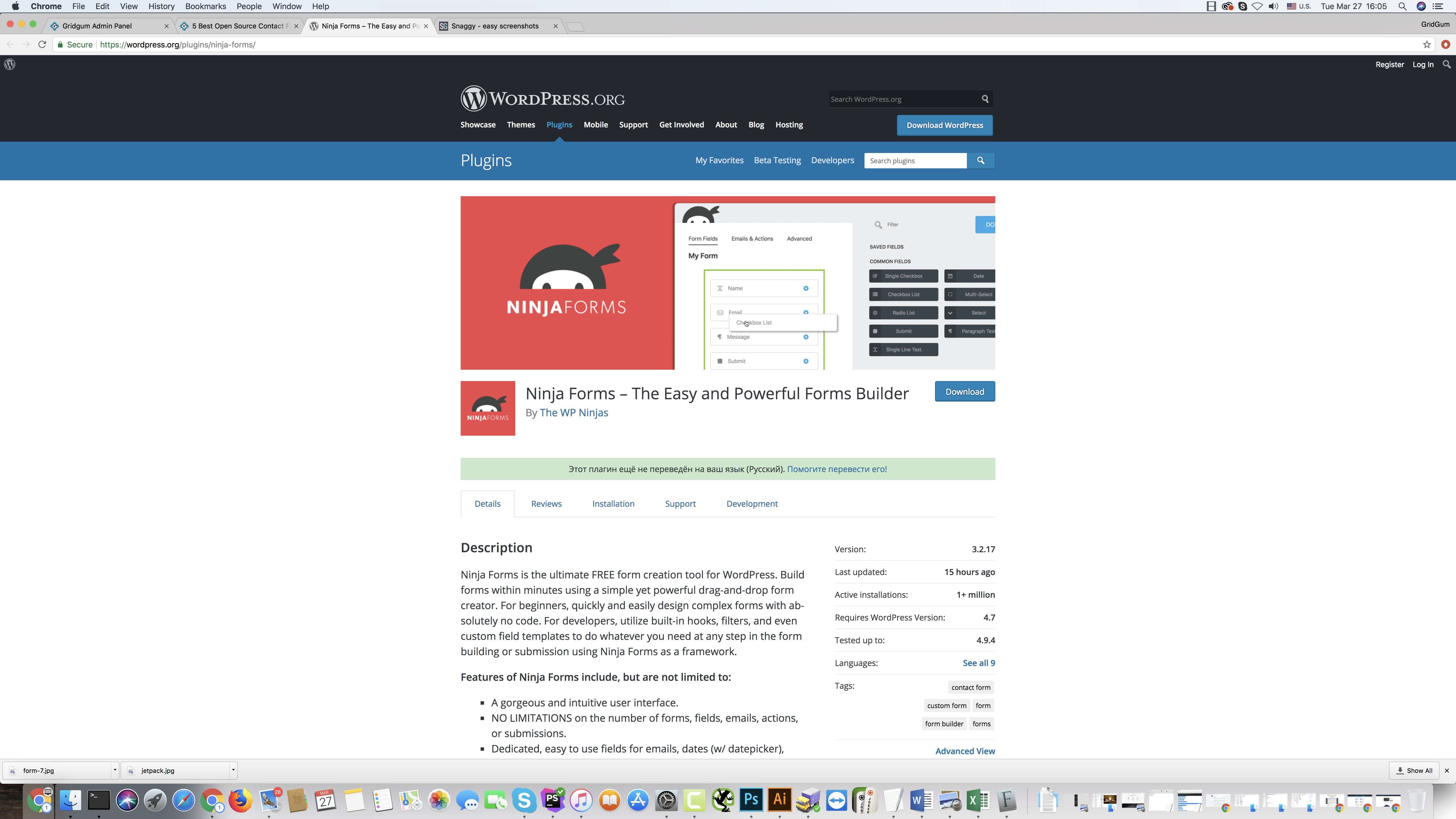The height and width of the screenshot is (819, 1456).
Task: Open the People menu in menu bar
Action: pos(249,6)
